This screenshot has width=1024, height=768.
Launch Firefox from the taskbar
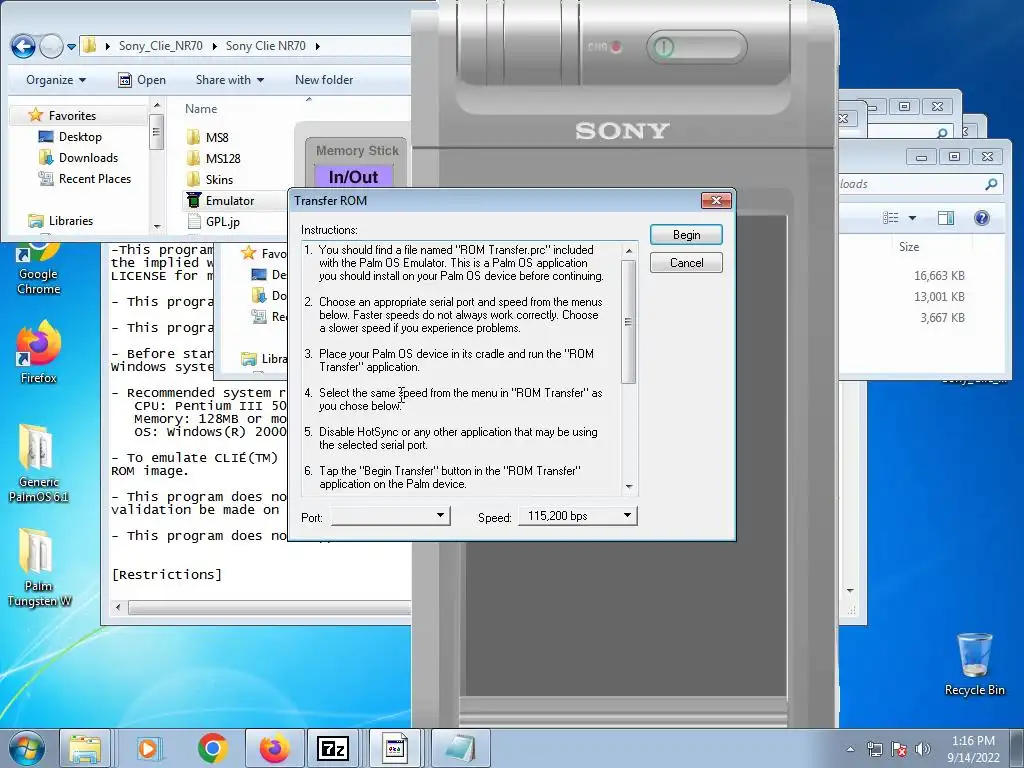pyautogui.click(x=274, y=748)
